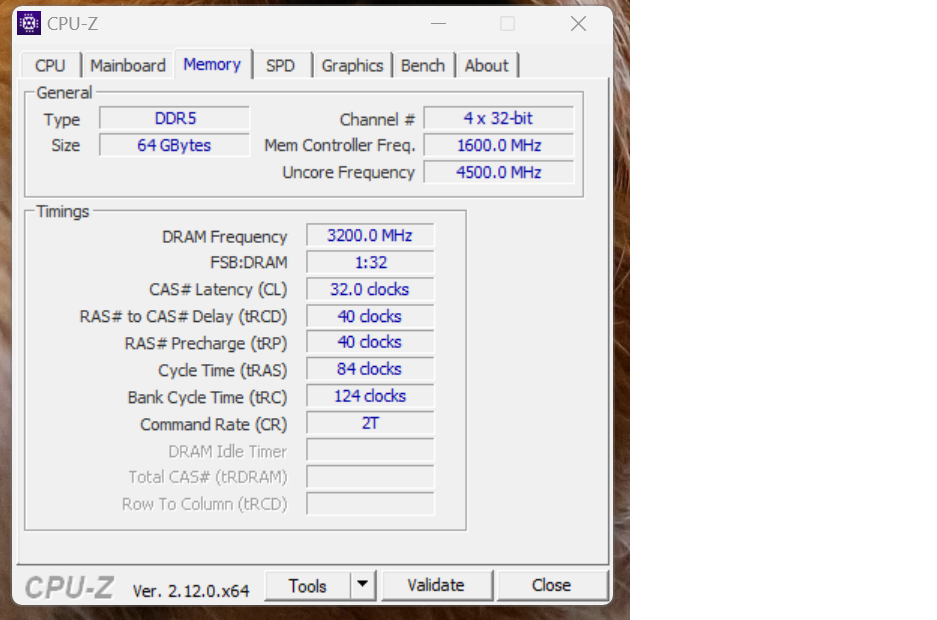Click the 3200.0 MHz DRAM frequency value
Screen dimensions: 937x620
(370, 235)
